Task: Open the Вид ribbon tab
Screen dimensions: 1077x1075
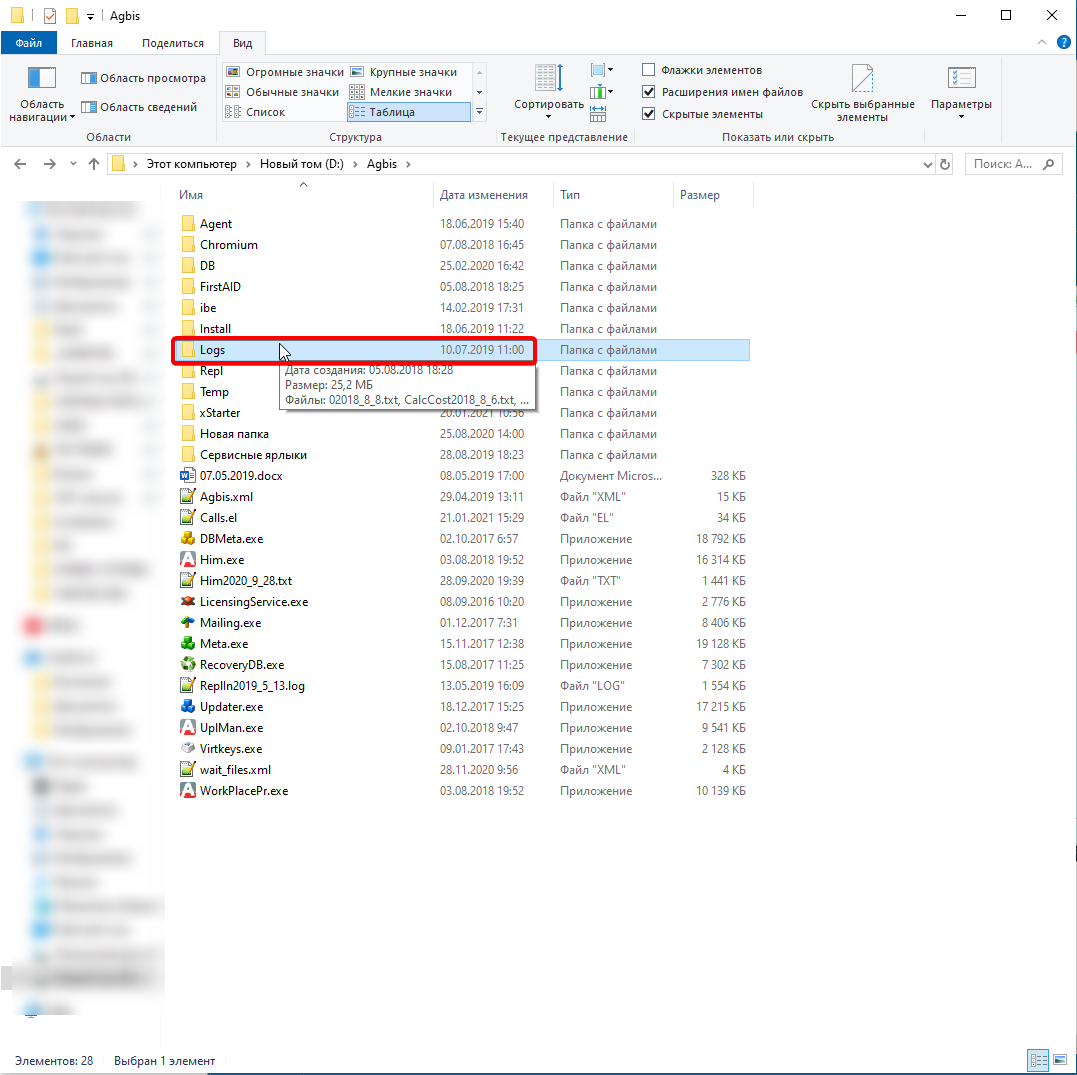Action: pyautogui.click(x=242, y=43)
